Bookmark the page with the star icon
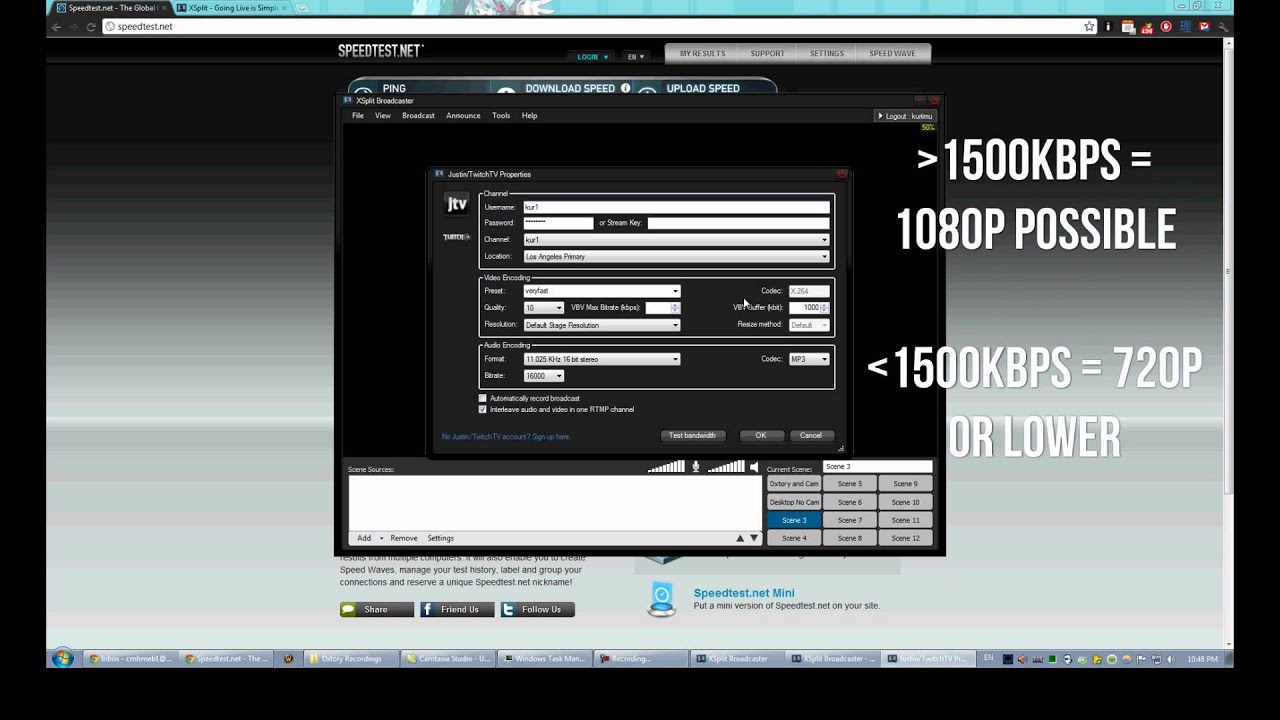This screenshot has height=720, width=1280. coord(1089,27)
